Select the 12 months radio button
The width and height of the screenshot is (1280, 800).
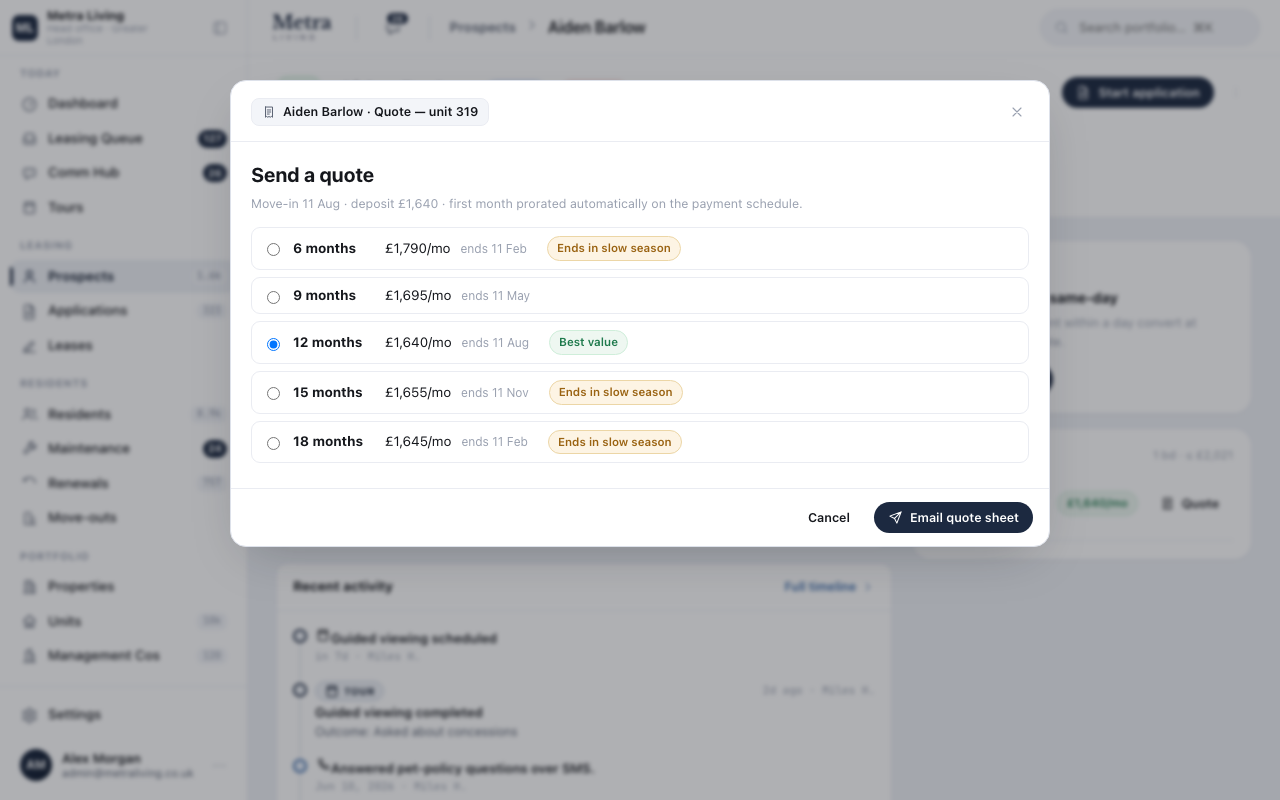point(273,344)
